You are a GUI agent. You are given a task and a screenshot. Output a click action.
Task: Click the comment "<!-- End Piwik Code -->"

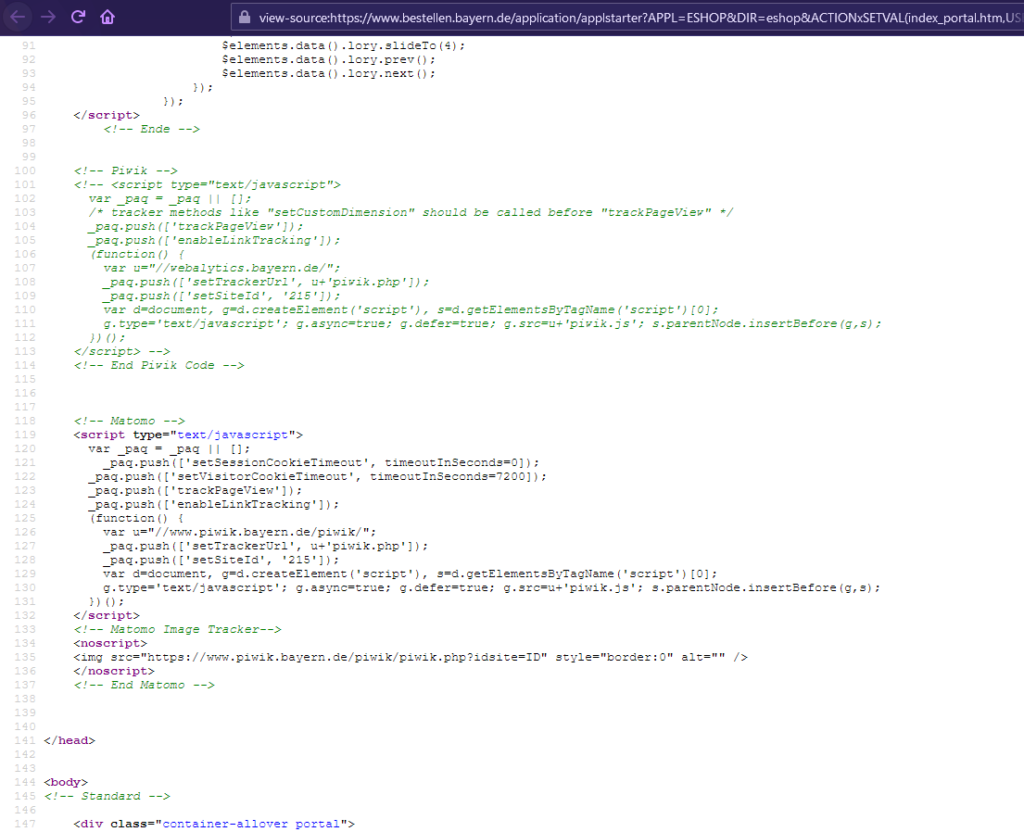(x=159, y=365)
